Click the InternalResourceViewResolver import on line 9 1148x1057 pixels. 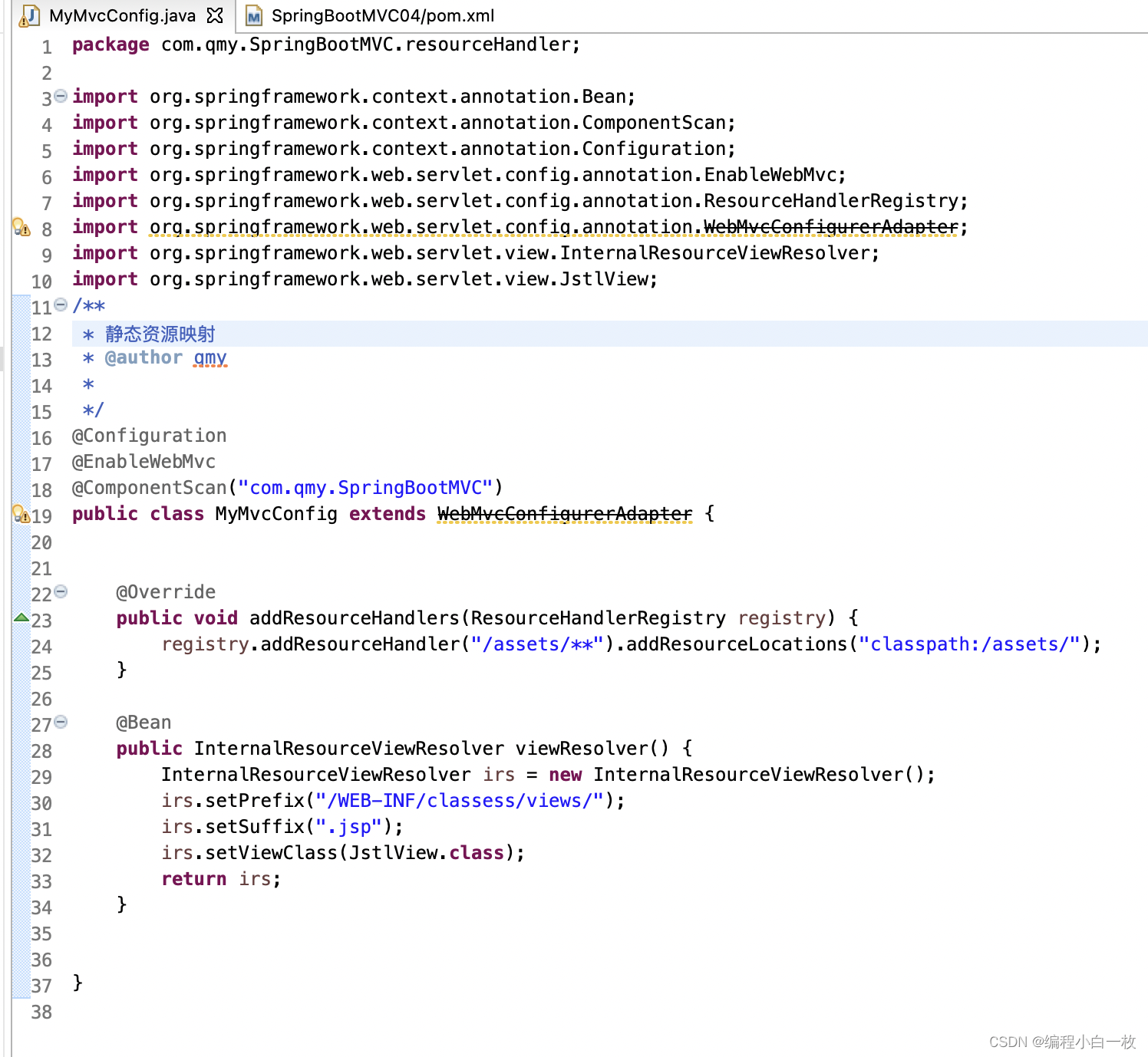point(476,253)
